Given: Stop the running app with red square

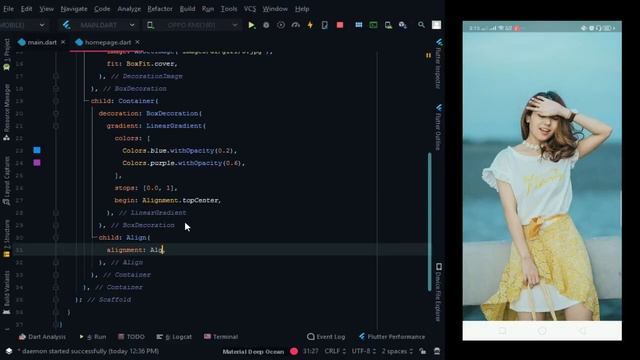Looking at the screenshot, I should (x=340, y=25).
